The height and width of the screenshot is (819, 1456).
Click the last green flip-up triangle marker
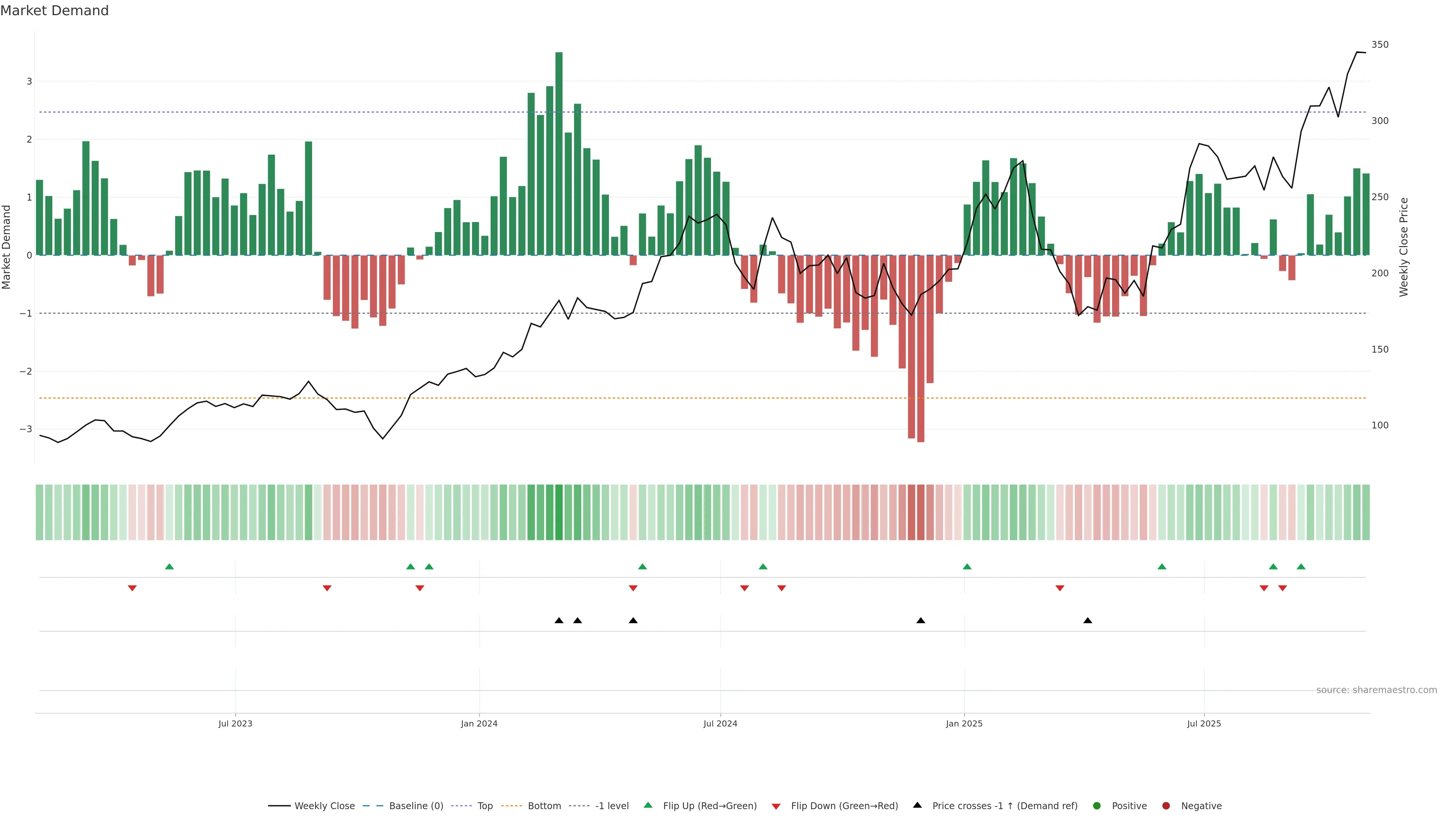tap(1301, 566)
